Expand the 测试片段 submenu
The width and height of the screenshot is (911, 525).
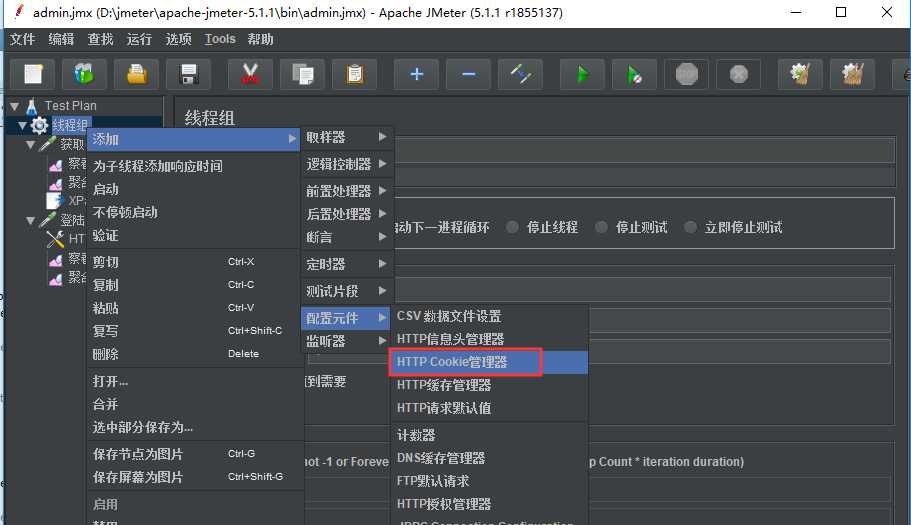tap(347, 291)
